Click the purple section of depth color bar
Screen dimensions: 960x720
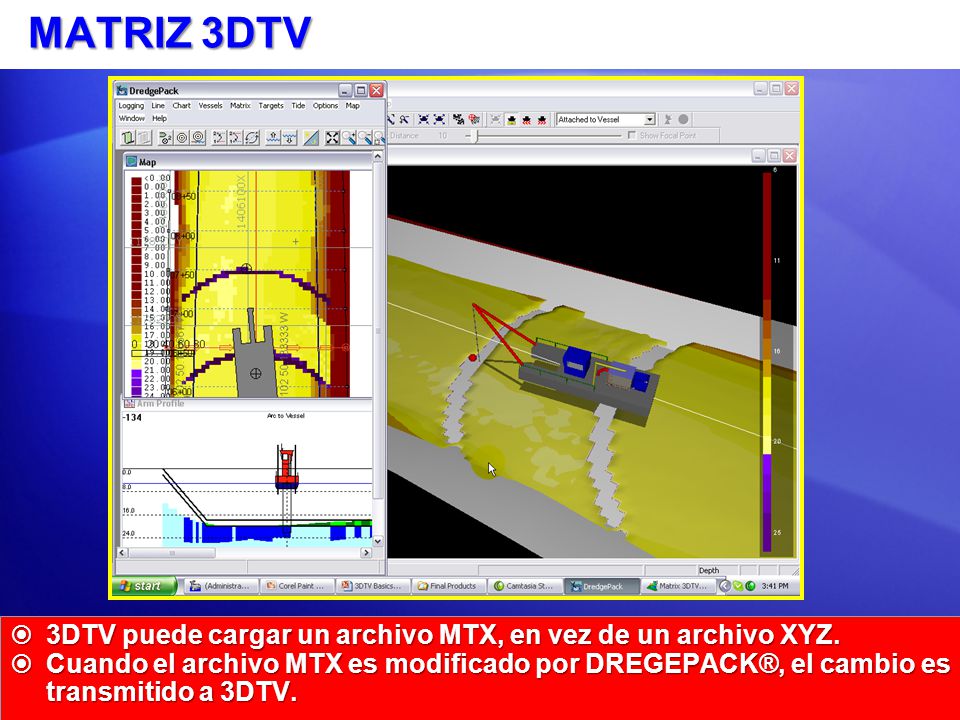(767, 502)
